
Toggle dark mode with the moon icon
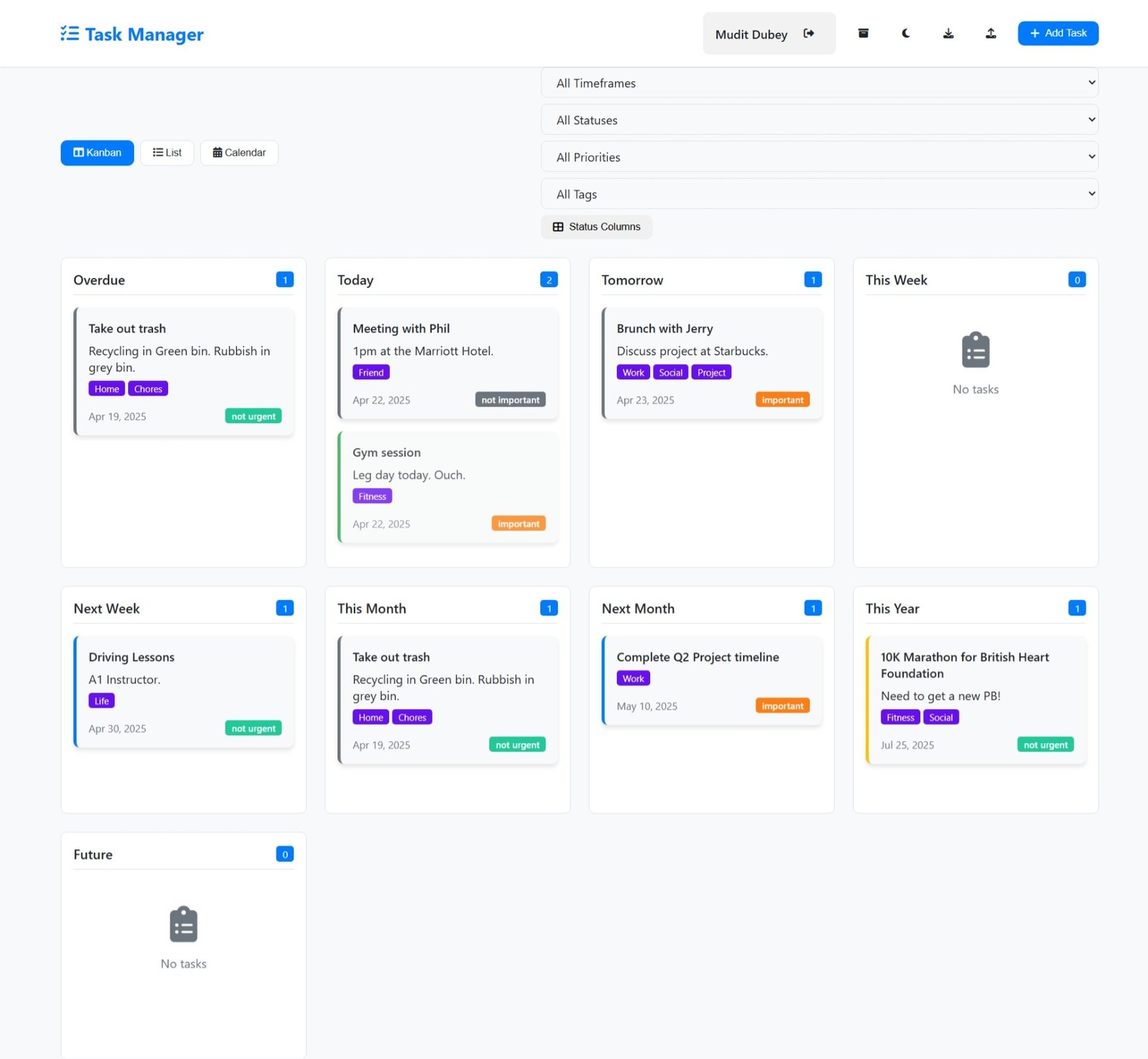point(905,33)
